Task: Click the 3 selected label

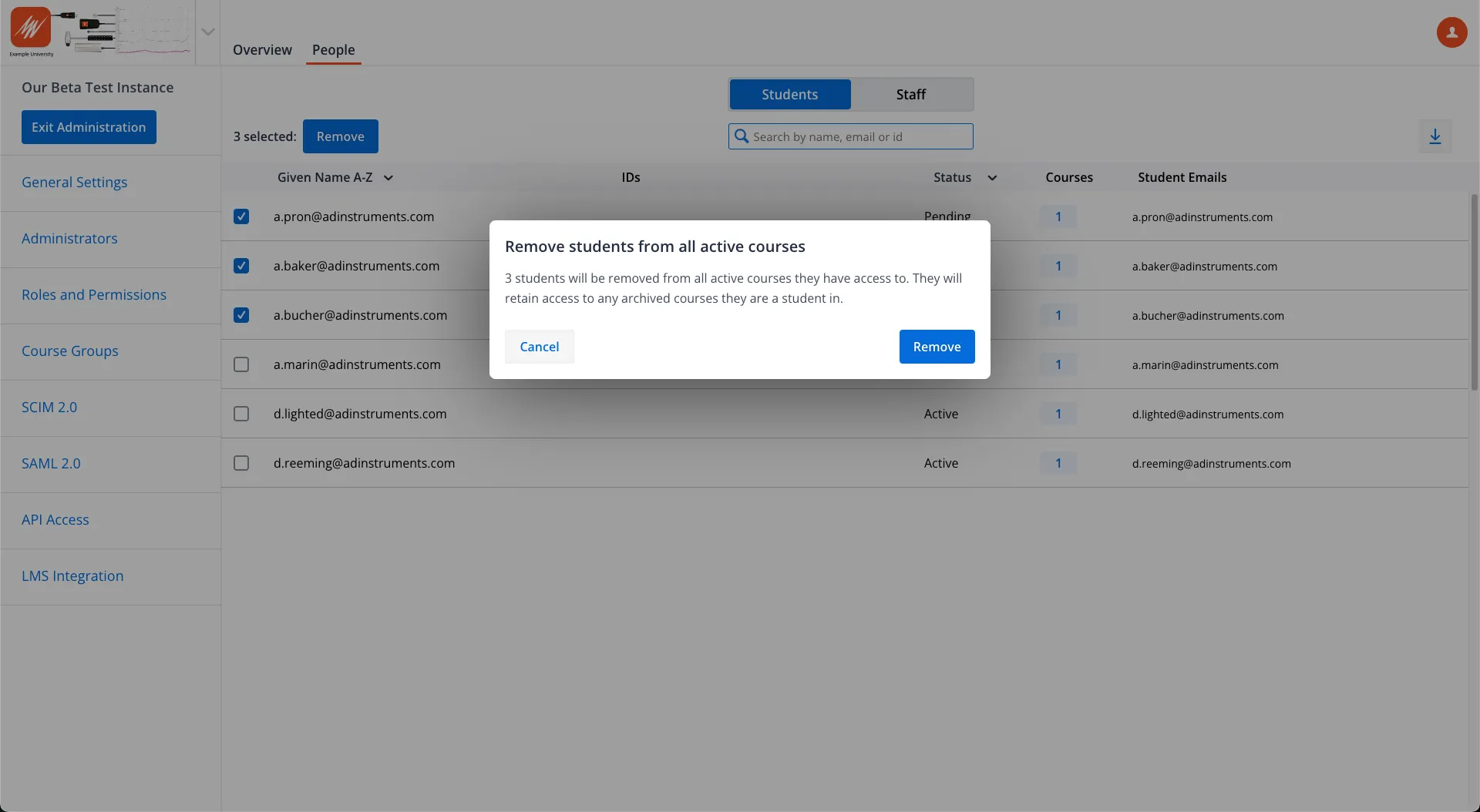Action: coord(264,136)
